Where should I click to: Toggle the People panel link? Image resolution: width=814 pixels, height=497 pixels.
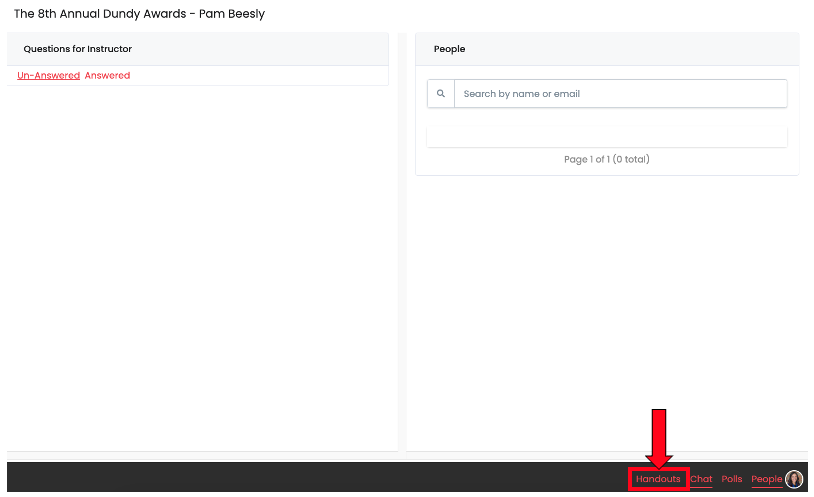[x=766, y=479]
